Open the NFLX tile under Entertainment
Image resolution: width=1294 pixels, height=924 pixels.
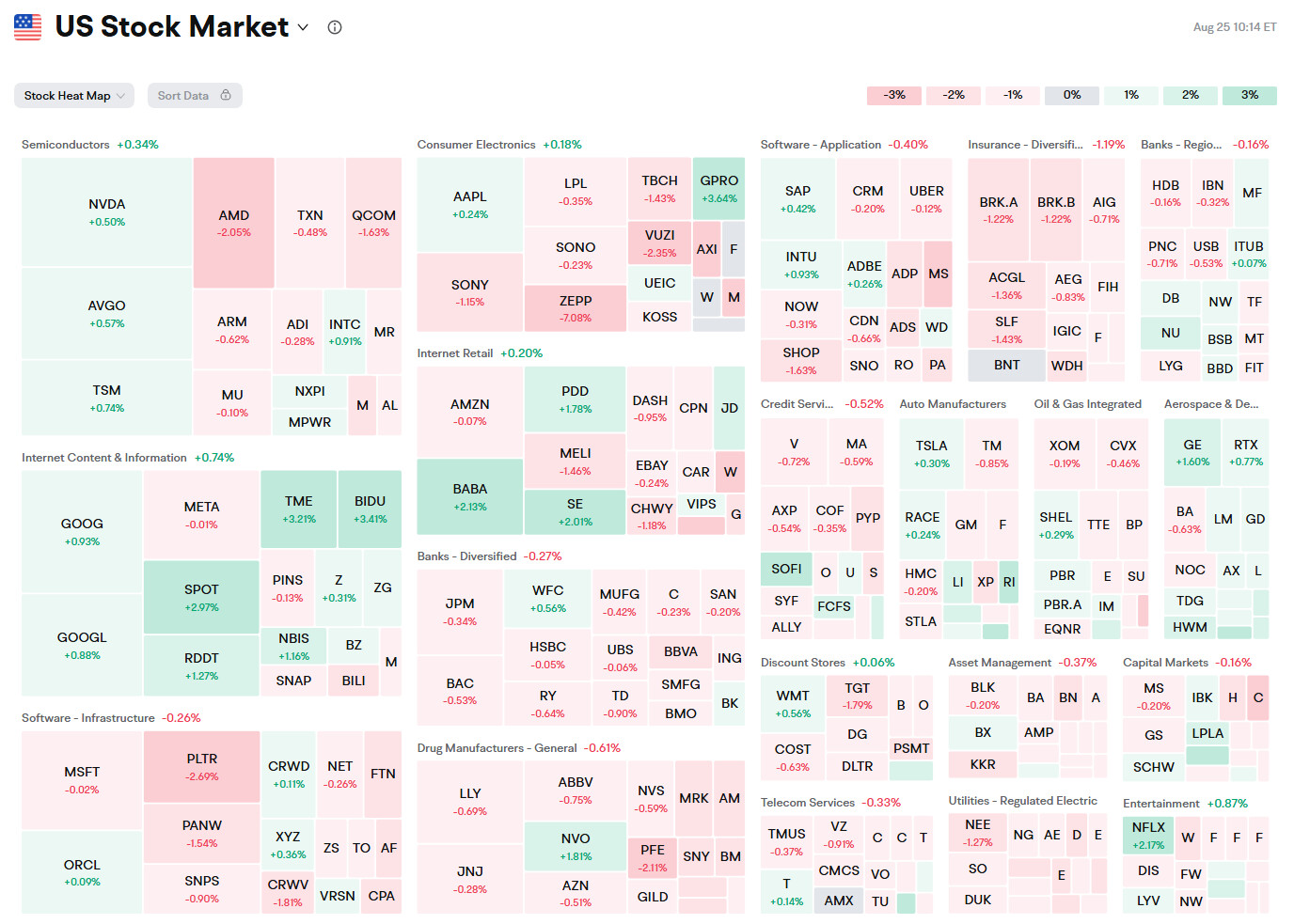click(1148, 835)
